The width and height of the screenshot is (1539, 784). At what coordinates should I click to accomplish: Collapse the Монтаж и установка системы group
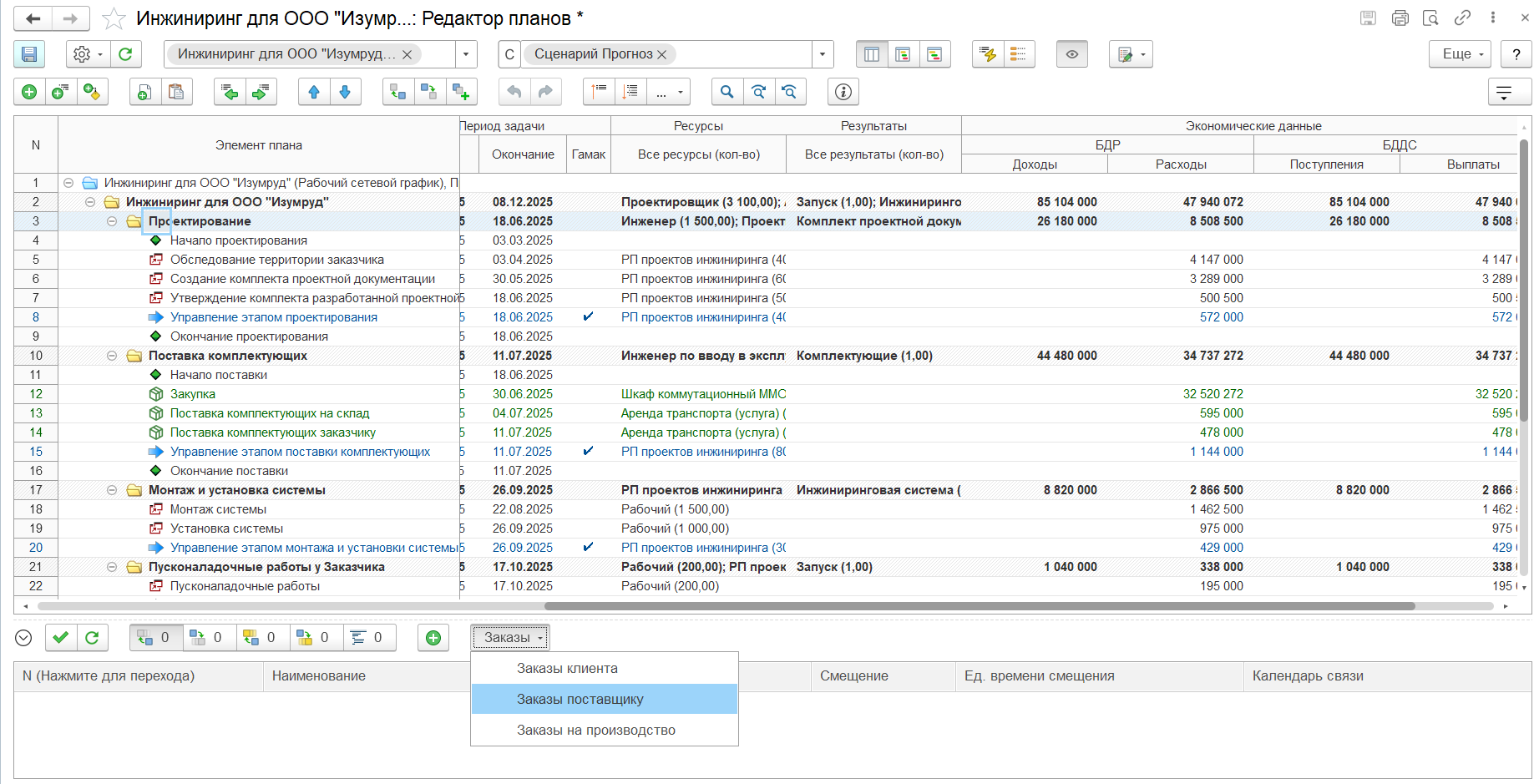pos(112,490)
